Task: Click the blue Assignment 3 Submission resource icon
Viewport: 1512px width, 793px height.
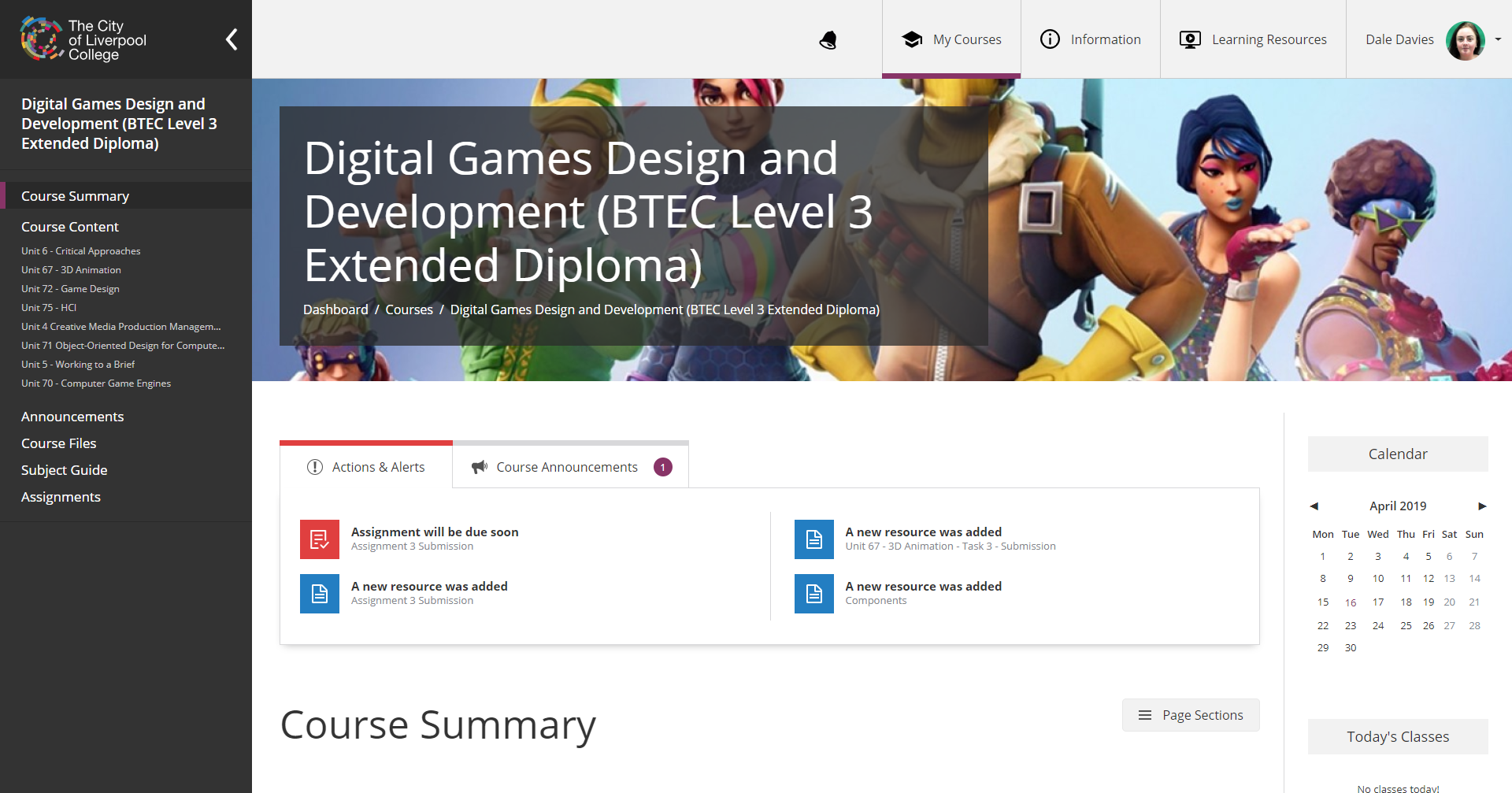Action: 320,594
